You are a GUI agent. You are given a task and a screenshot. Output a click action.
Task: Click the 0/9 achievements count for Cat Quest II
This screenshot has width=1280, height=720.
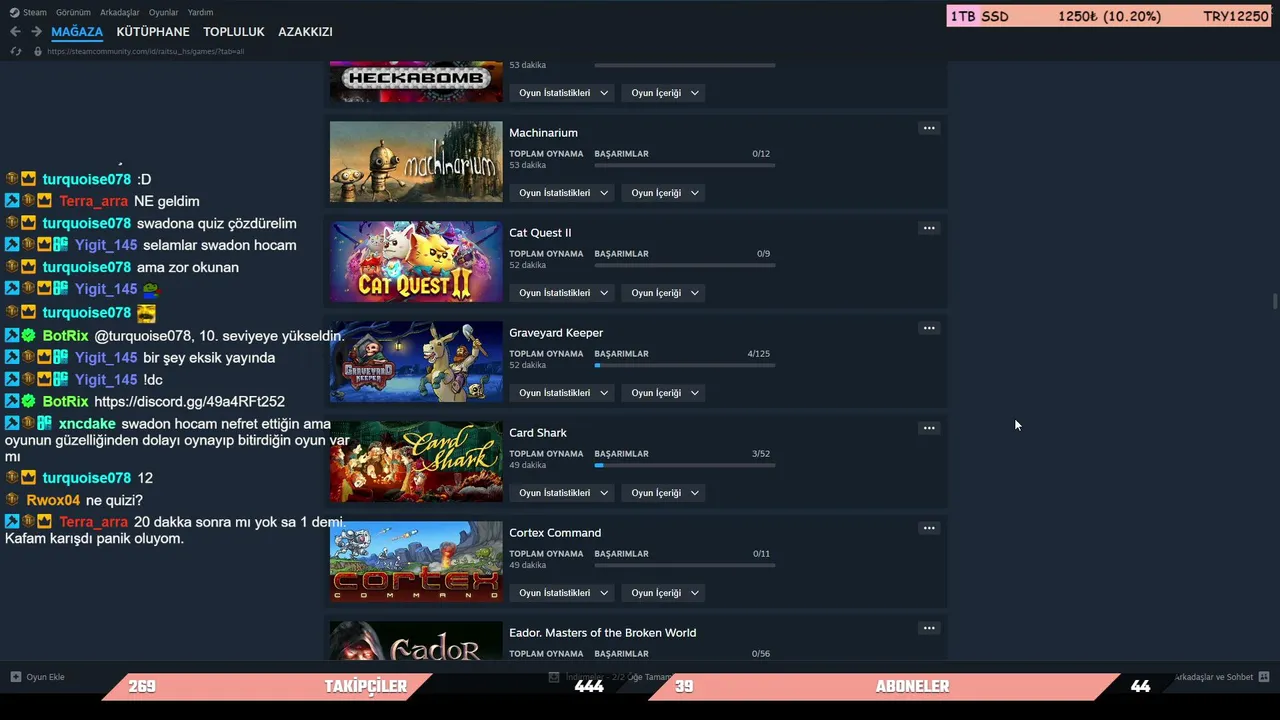click(763, 254)
